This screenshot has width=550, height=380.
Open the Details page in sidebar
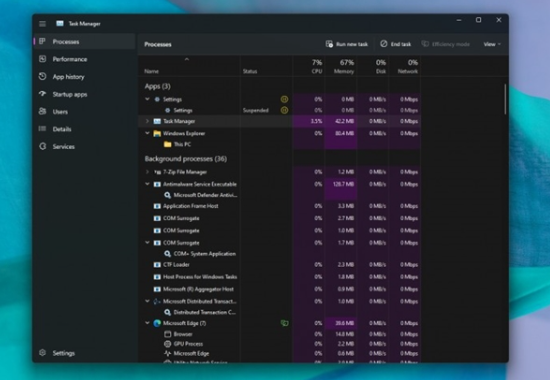[85, 129]
